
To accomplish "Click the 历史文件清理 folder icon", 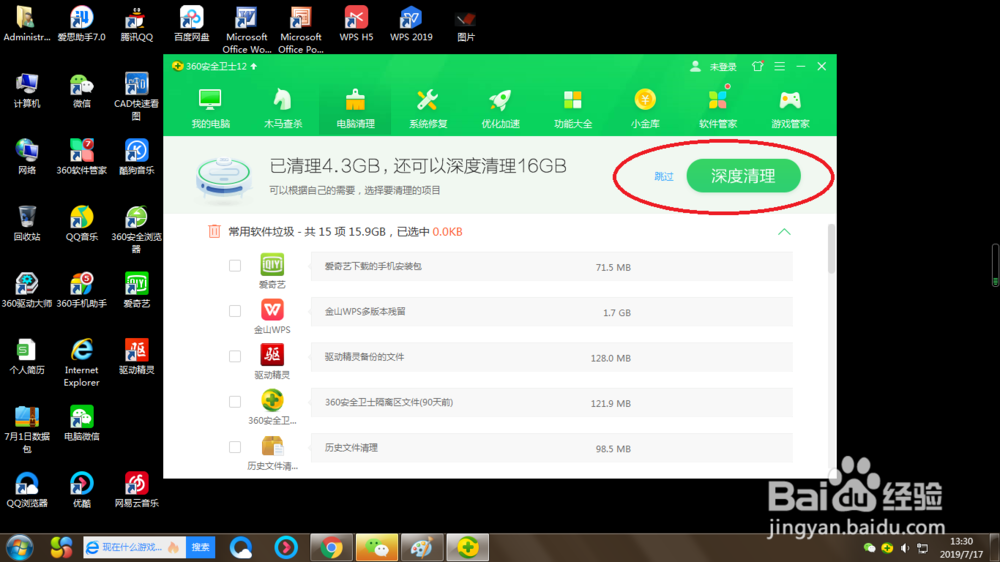I will [272, 445].
